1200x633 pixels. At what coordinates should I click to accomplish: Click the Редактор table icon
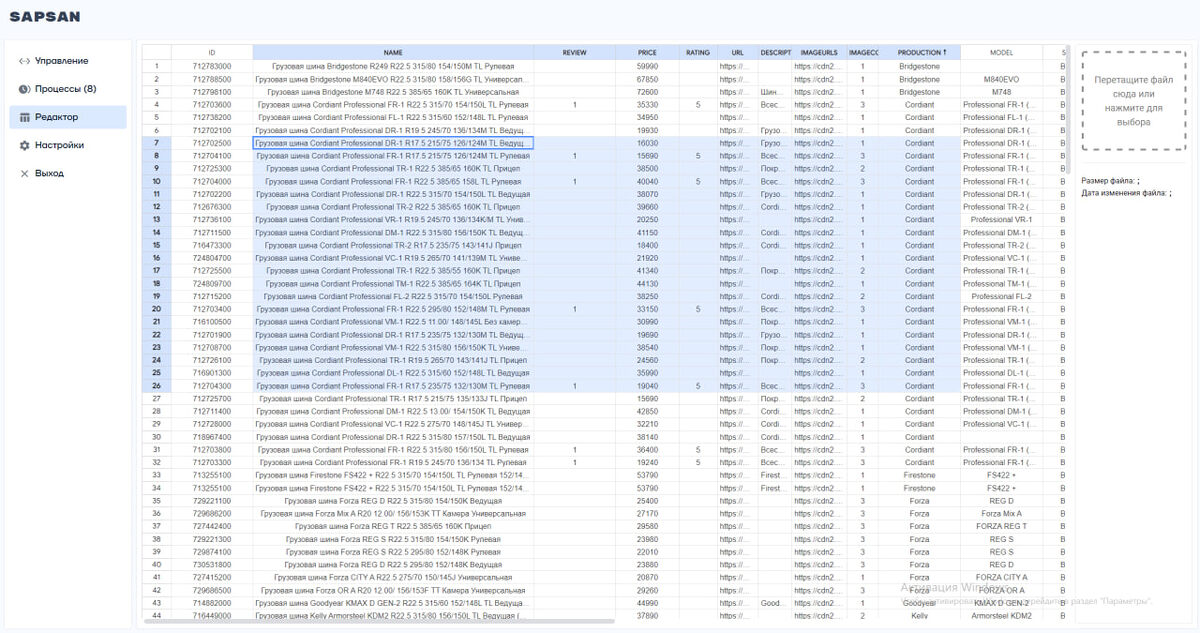click(25, 117)
